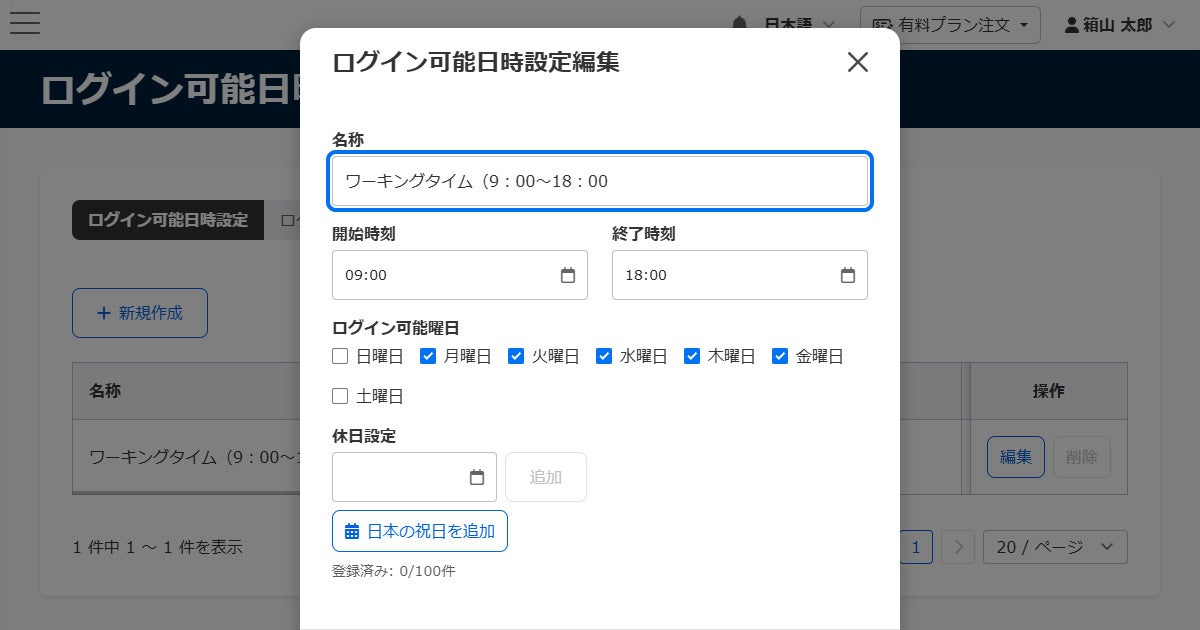This screenshot has width=1200, height=630.
Task: Click the 1 件中 1 ～ 1 件を表示 text
Action: [x=157, y=547]
